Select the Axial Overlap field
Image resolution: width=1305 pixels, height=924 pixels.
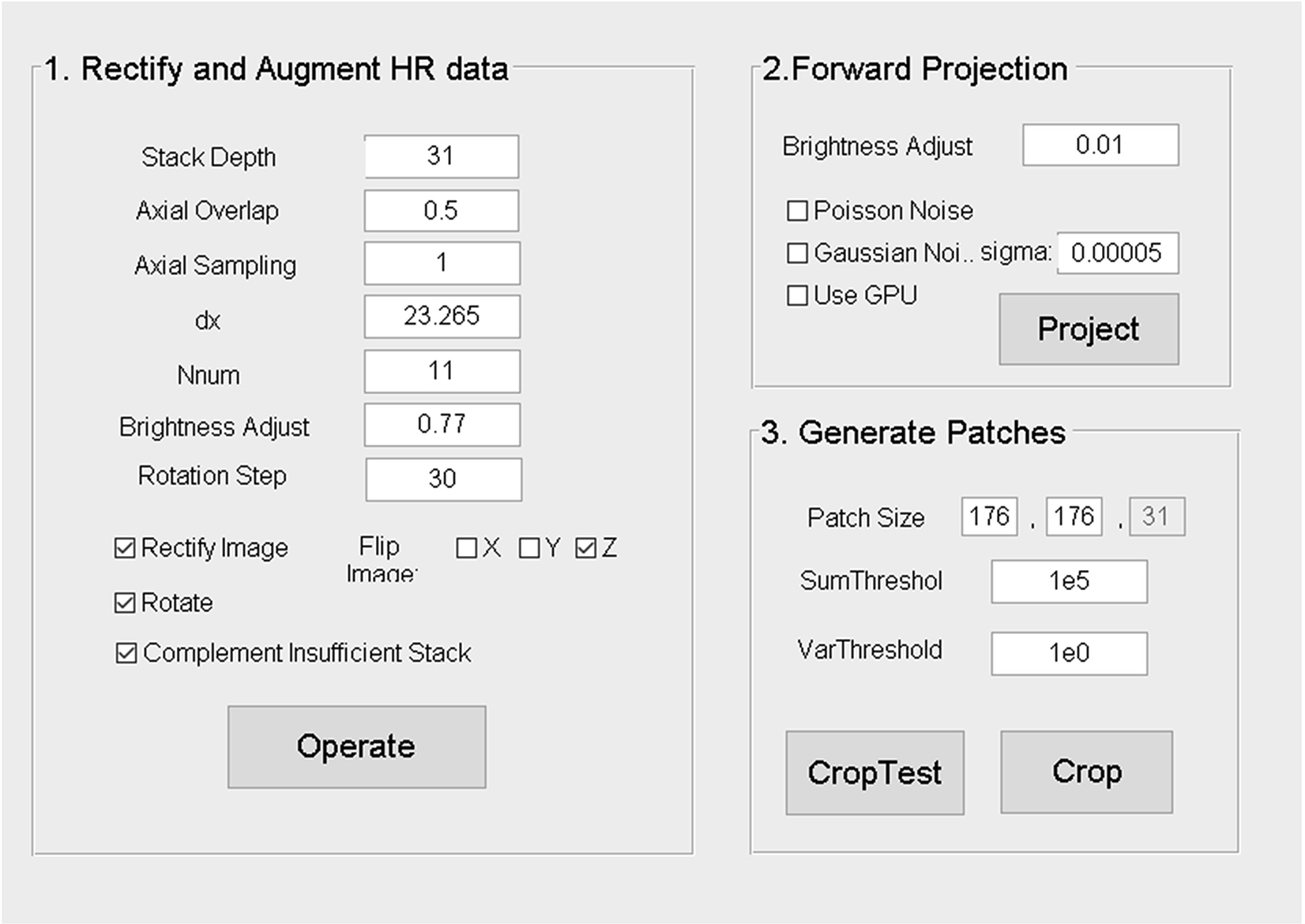pos(441,211)
